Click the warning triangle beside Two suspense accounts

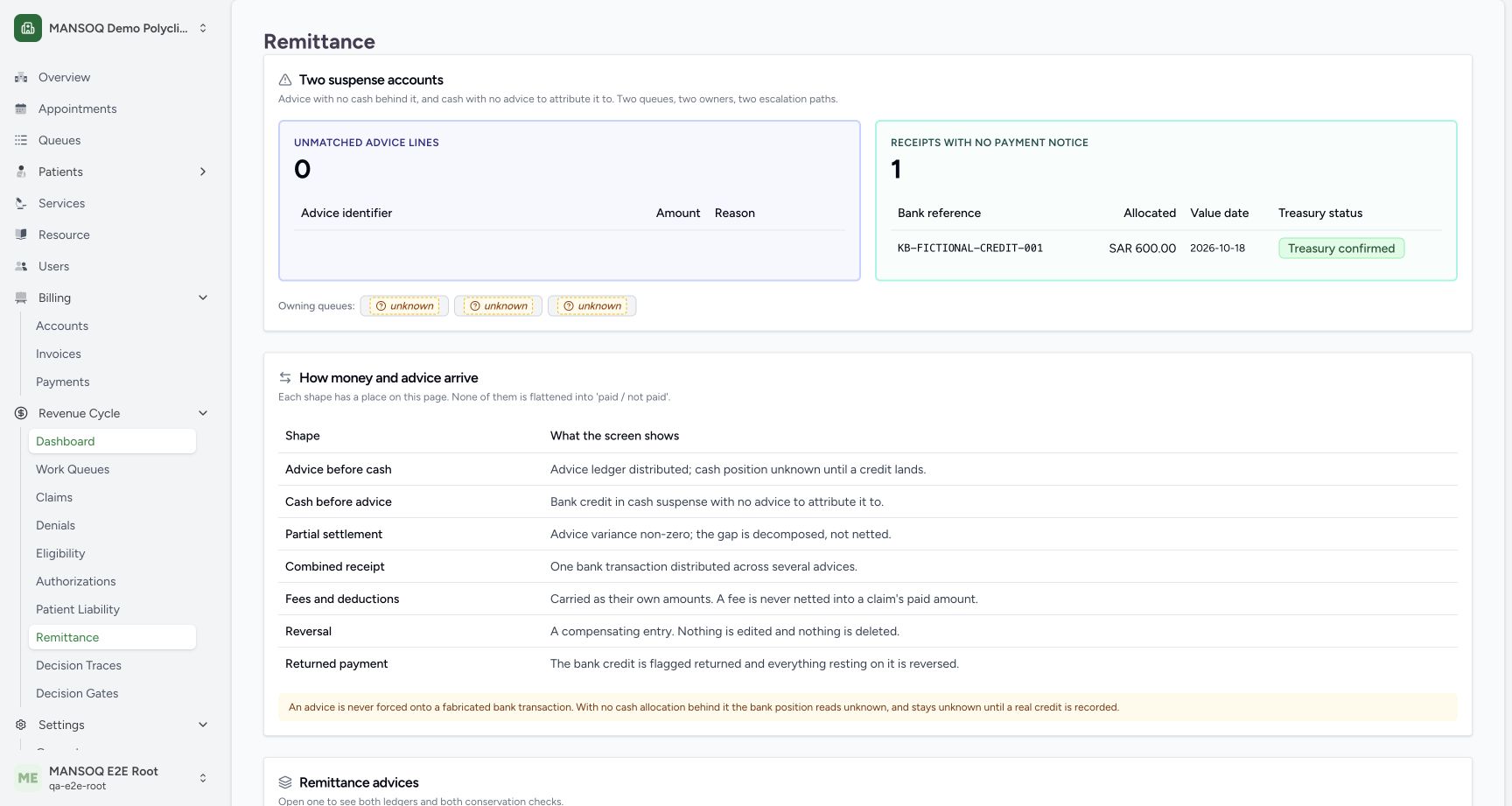(x=285, y=80)
